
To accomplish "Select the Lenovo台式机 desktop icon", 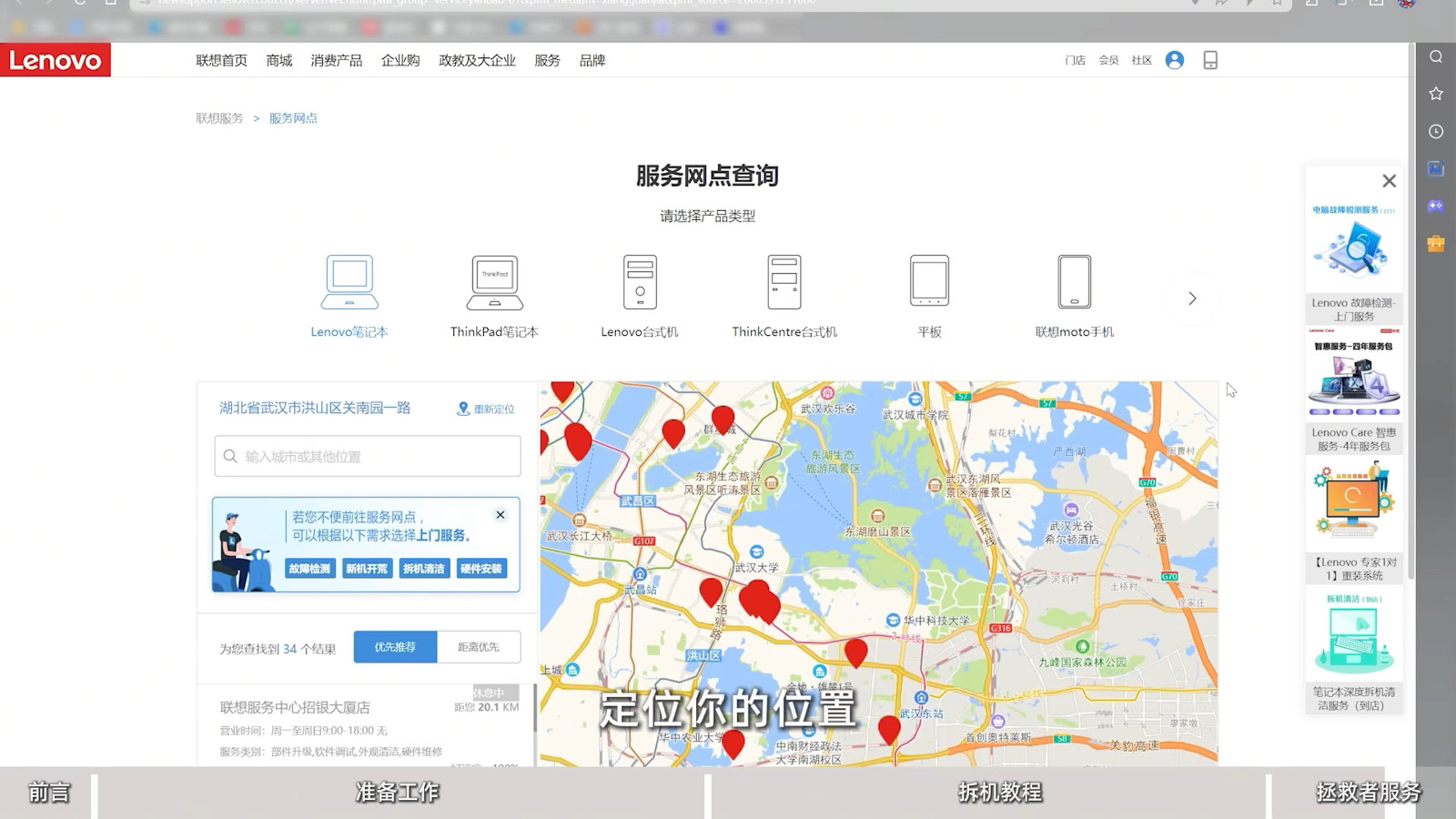I will pyautogui.click(x=640, y=282).
